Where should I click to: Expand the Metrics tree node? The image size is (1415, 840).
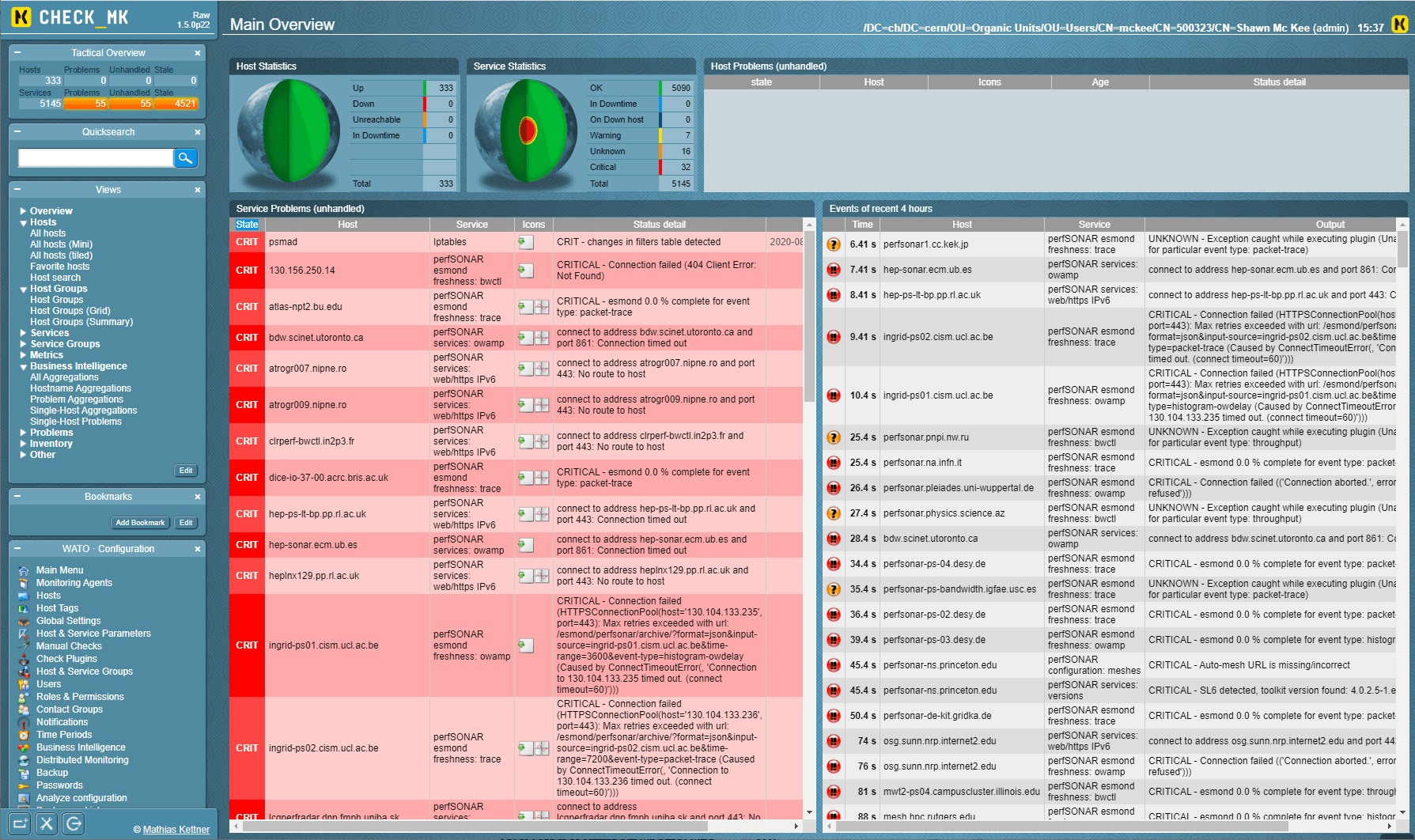pyautogui.click(x=24, y=355)
